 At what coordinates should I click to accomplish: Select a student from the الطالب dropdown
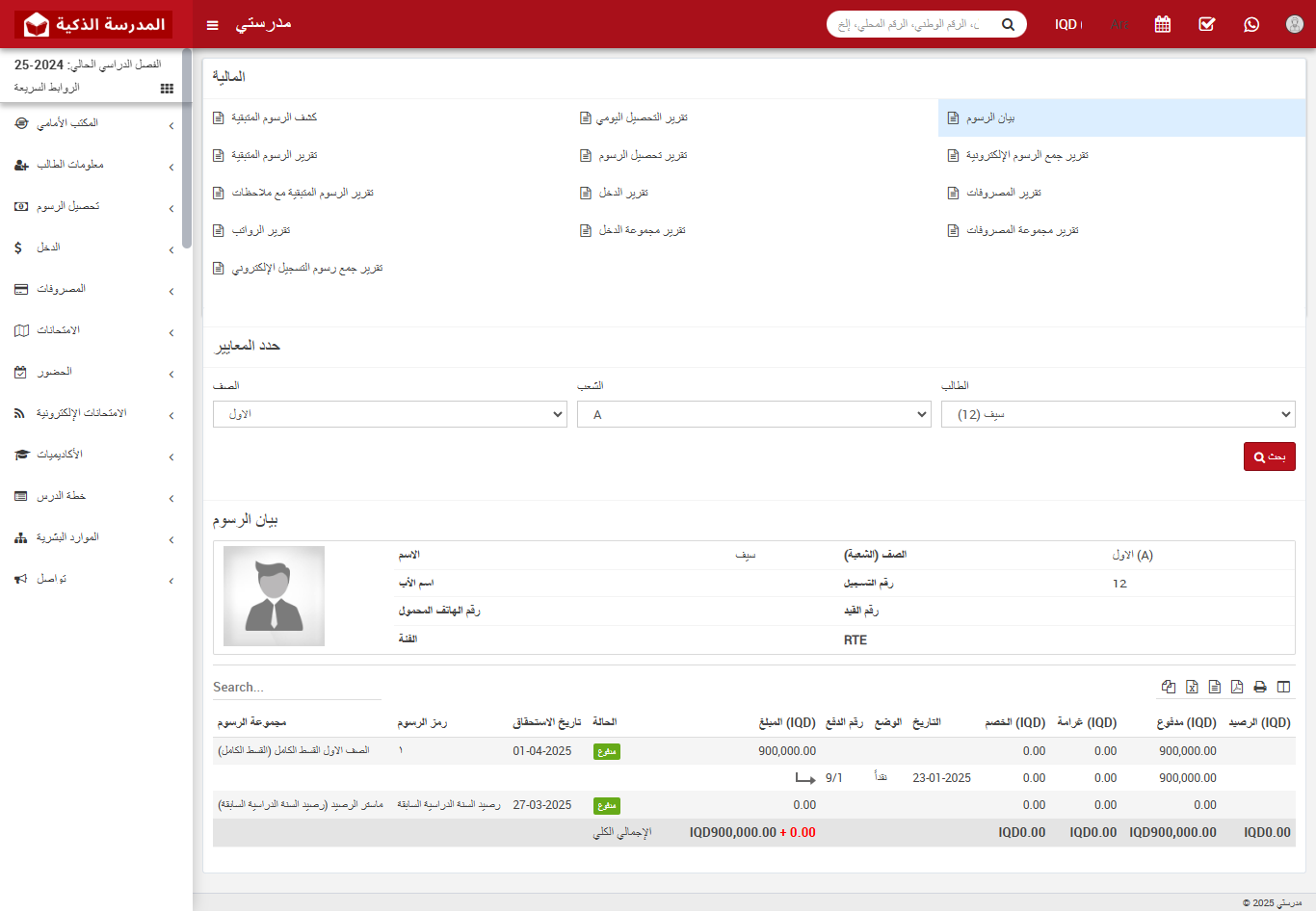click(x=1118, y=414)
